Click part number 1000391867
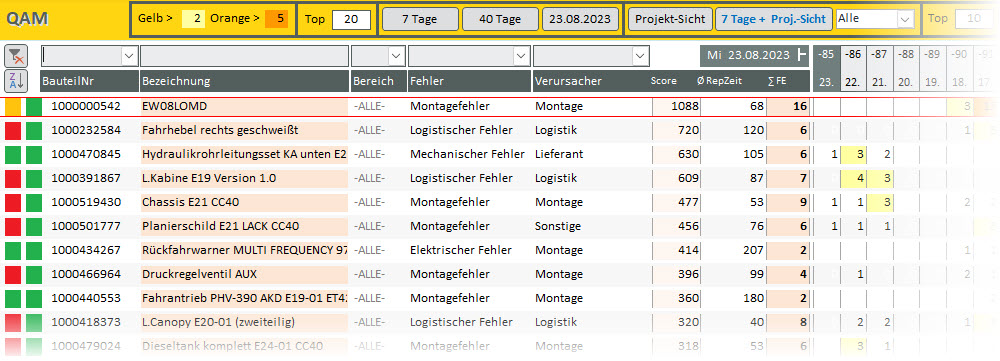This screenshot has height=361, width=1000. (x=86, y=179)
